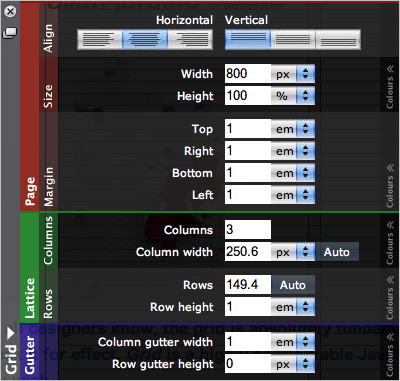Open Height unit % dropdown

(x=293, y=96)
